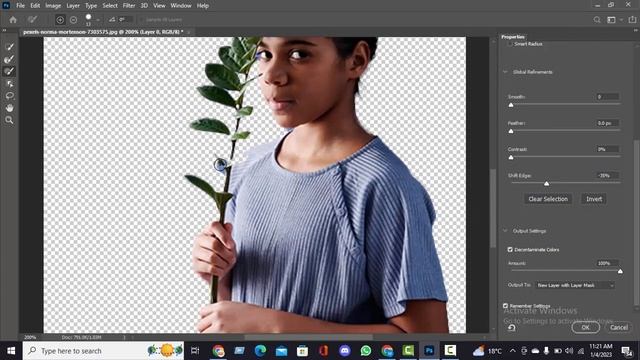The image size is (640, 360).
Task: Open the File menu
Action: [20, 6]
